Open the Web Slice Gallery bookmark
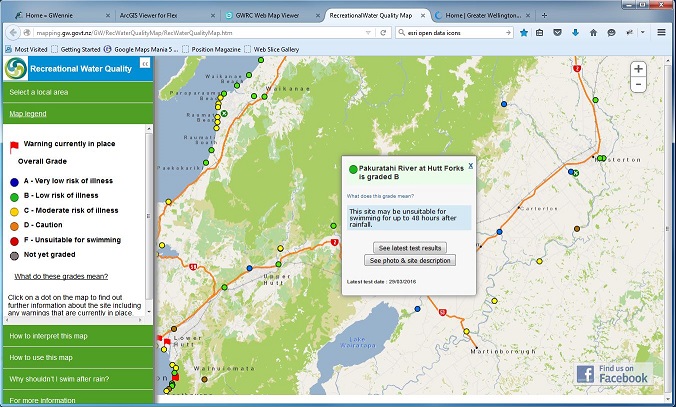This screenshot has width=676, height=407. (272, 50)
